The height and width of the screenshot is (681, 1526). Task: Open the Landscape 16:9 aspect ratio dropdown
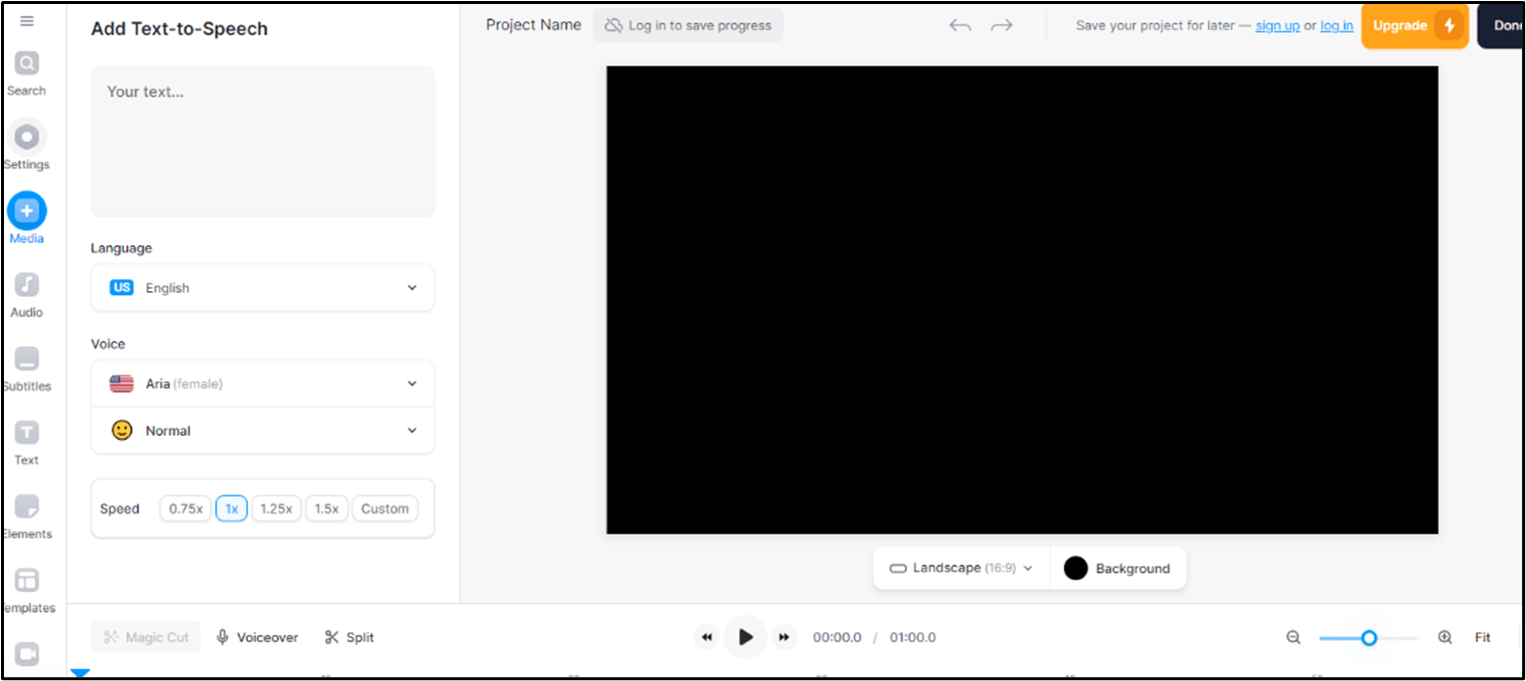959,567
